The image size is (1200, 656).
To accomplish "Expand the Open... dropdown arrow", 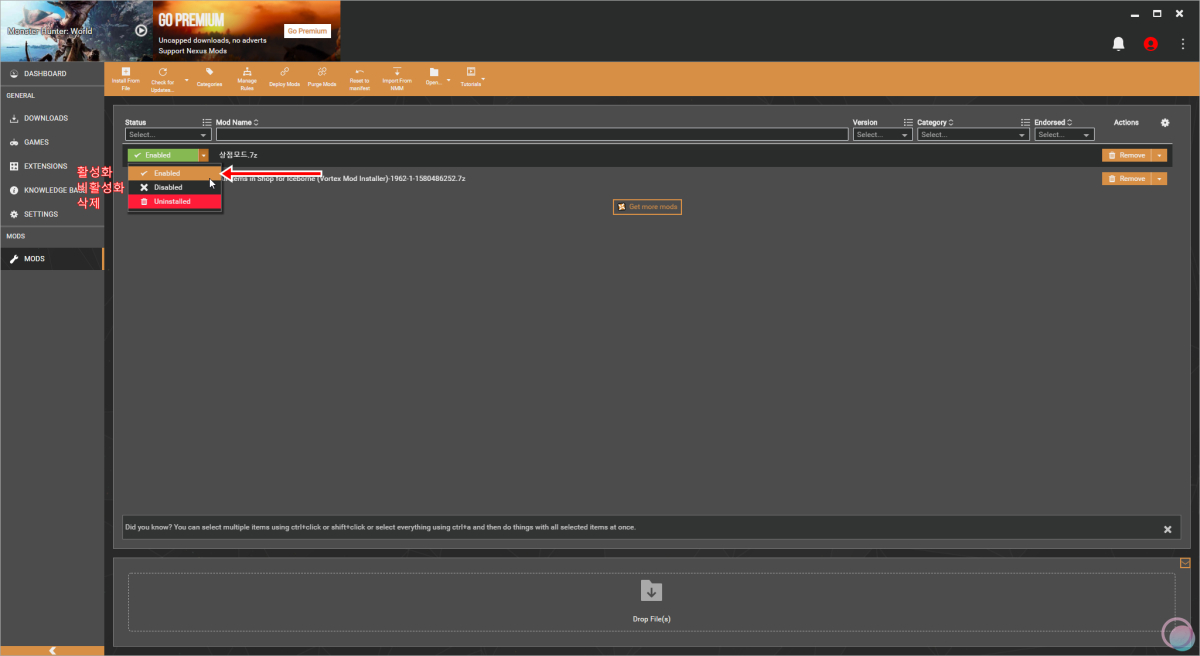I will pyautogui.click(x=448, y=79).
